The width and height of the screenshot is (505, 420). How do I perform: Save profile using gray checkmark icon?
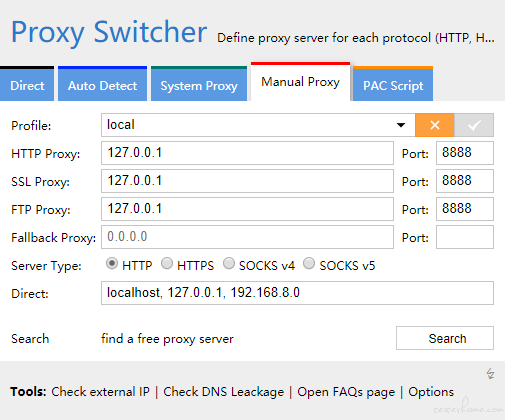tap(474, 125)
